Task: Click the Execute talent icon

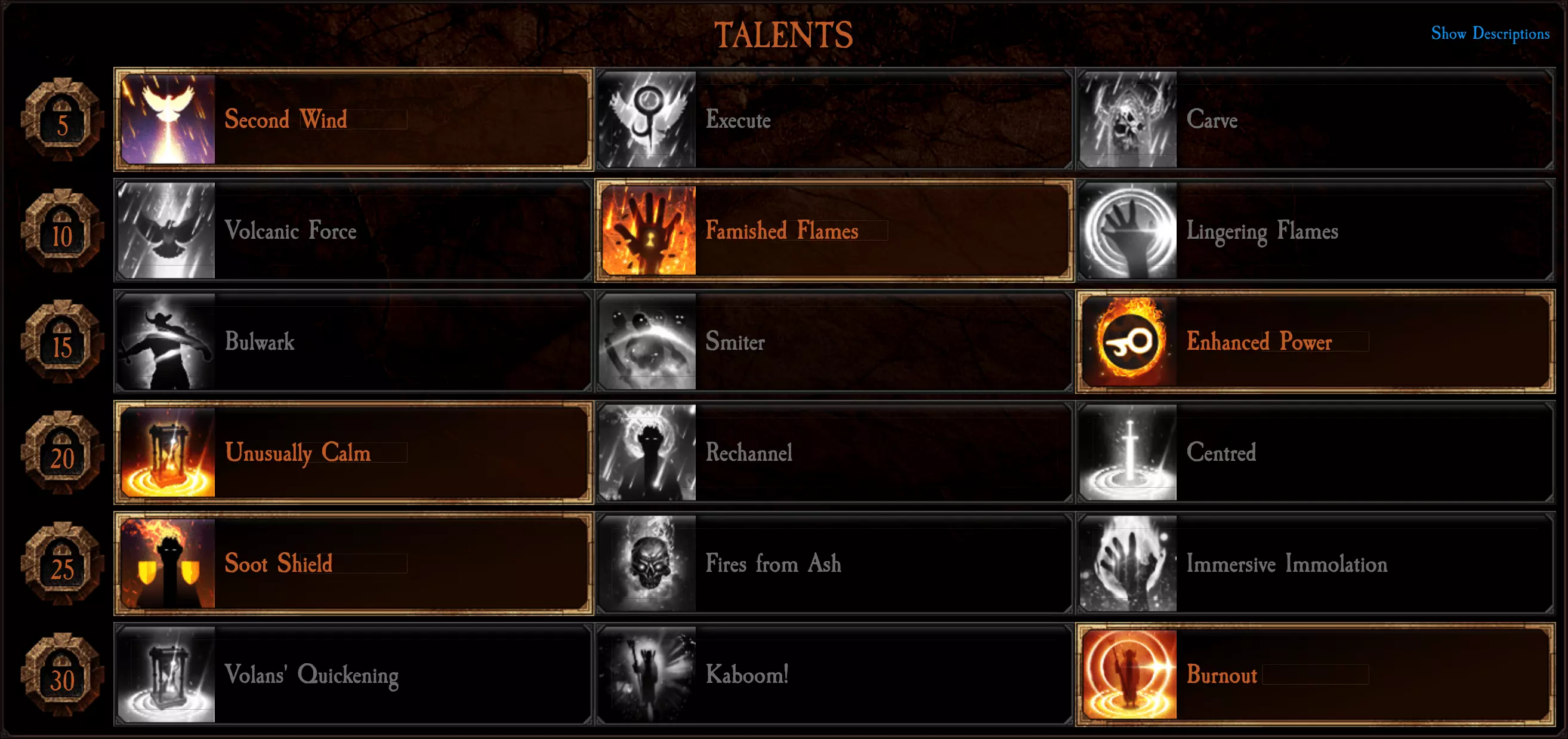Action: 647,119
